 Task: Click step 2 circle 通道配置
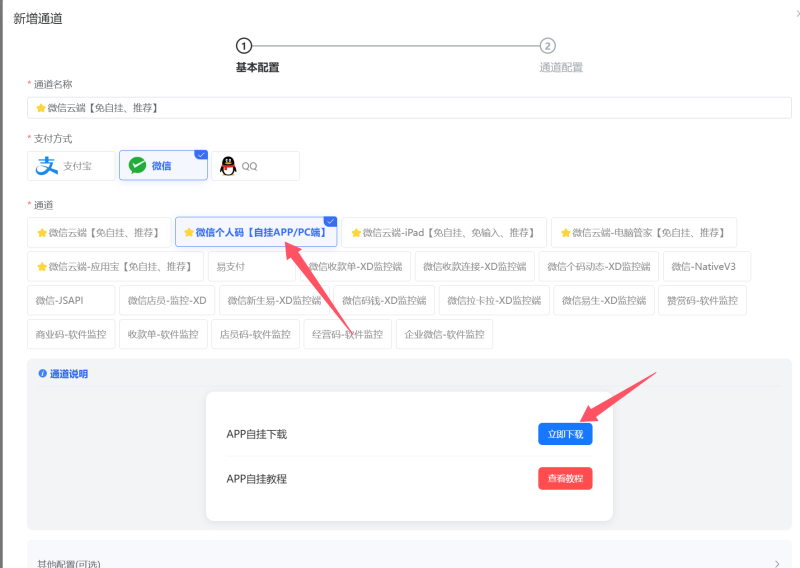point(547,46)
